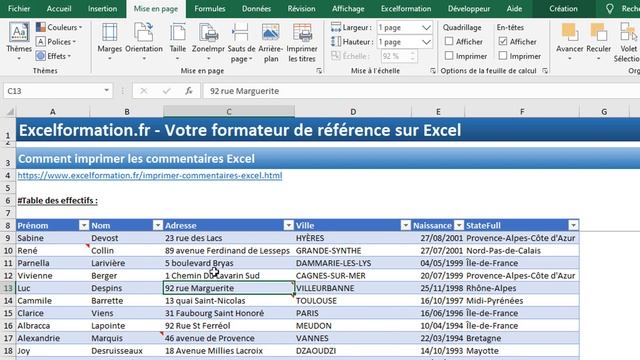
Task: Open the Marges margins menu
Action: pyautogui.click(x=109, y=42)
